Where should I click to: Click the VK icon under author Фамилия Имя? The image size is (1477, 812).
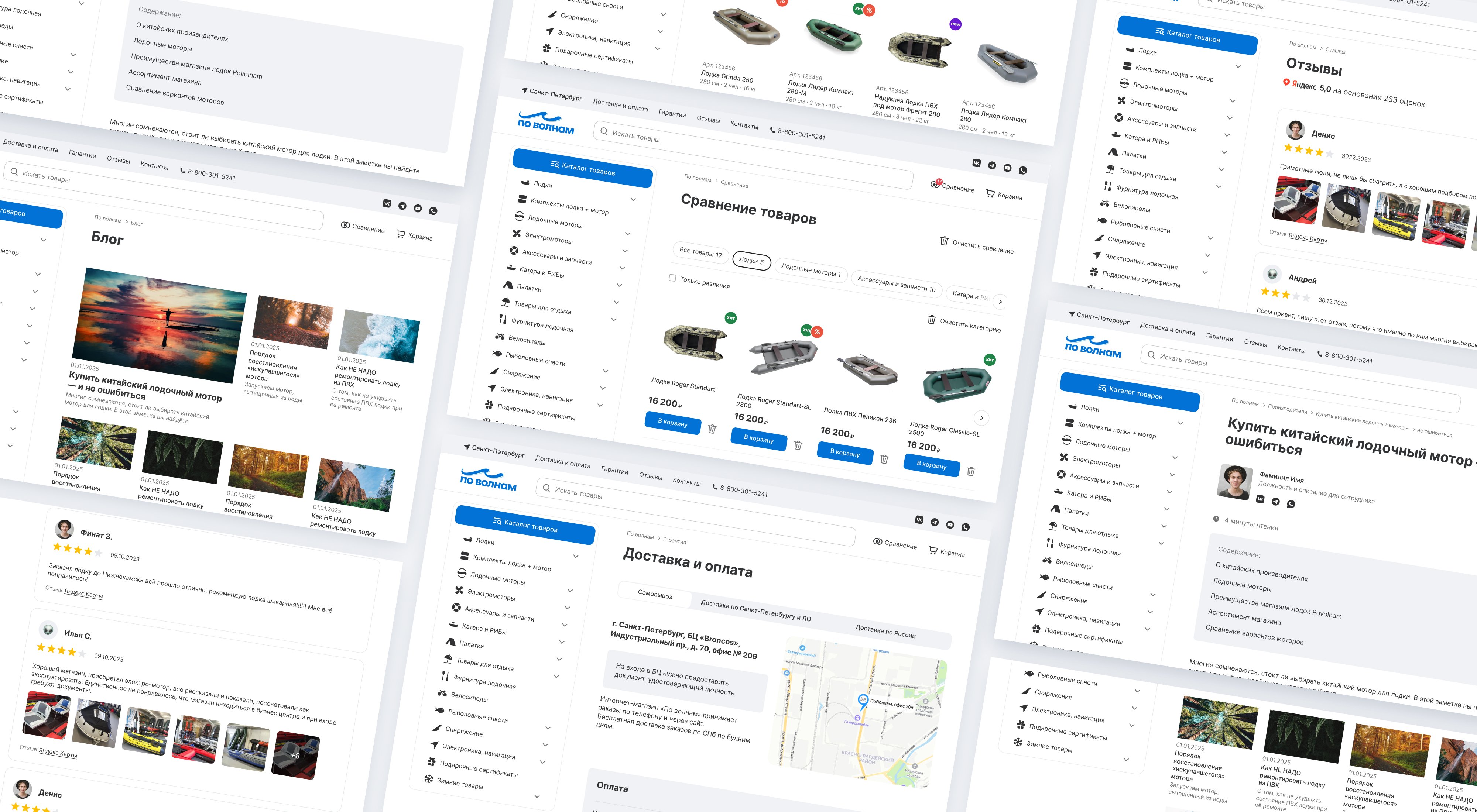tap(1260, 499)
